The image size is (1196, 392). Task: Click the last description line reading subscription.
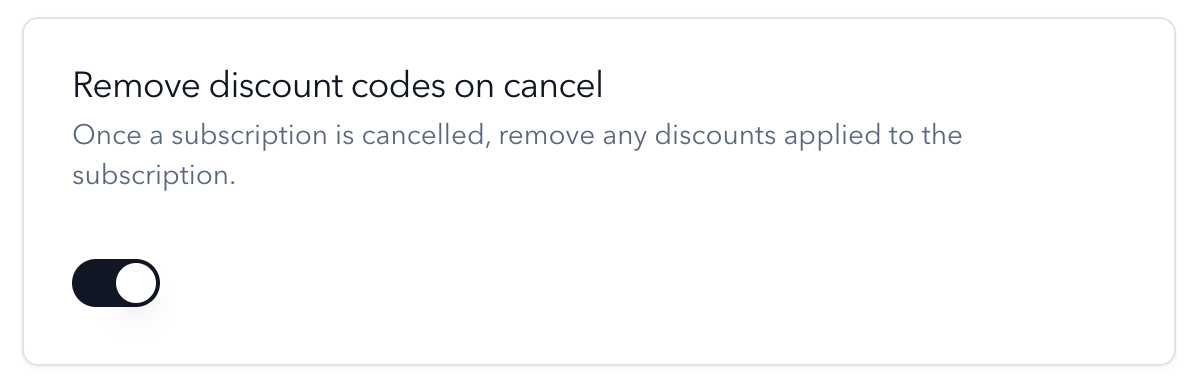(x=154, y=175)
